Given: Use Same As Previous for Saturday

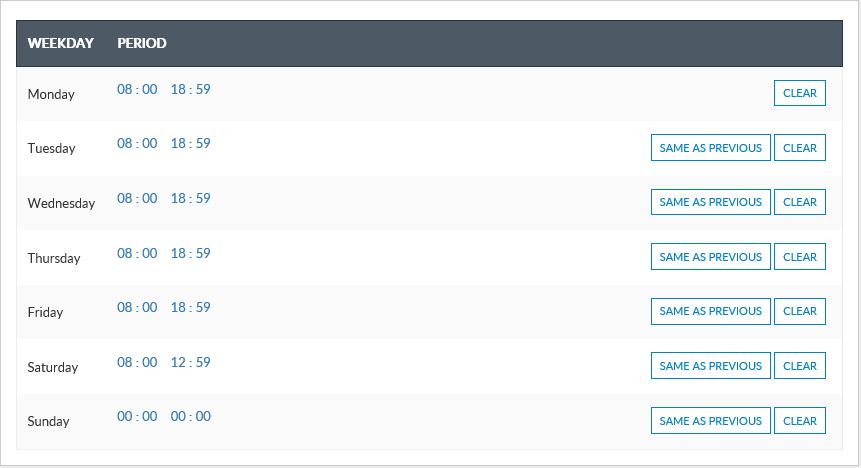Looking at the screenshot, I should (710, 366).
